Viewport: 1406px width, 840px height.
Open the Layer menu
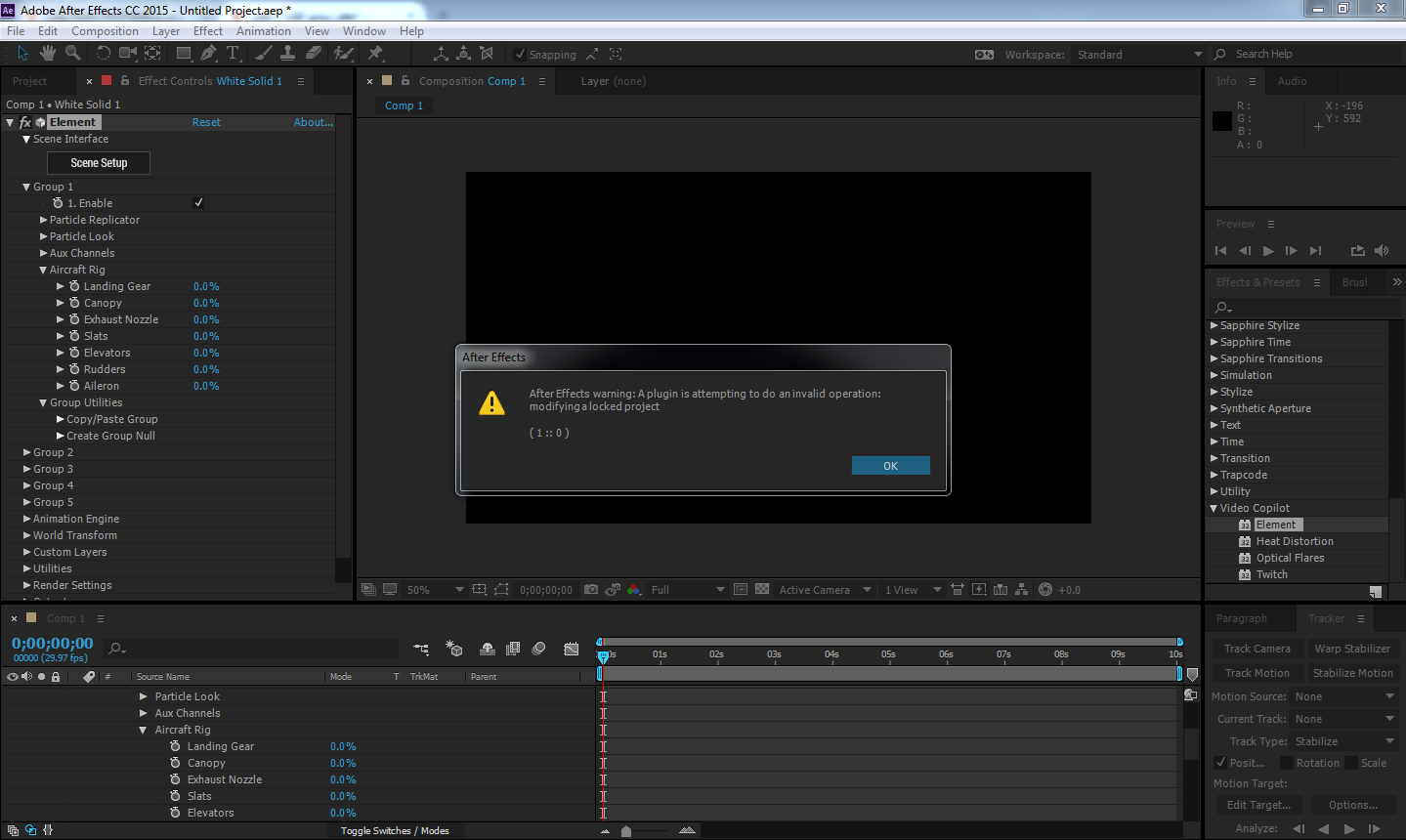pyautogui.click(x=166, y=30)
